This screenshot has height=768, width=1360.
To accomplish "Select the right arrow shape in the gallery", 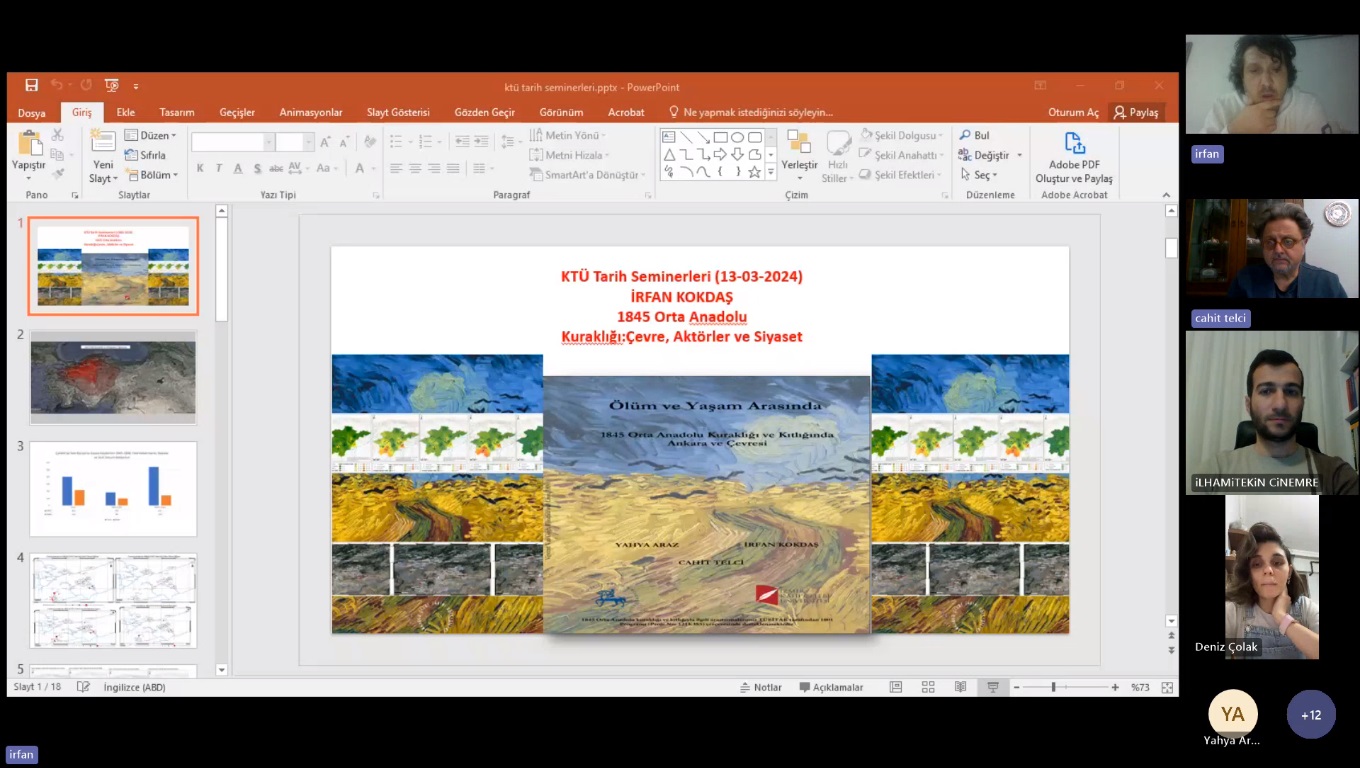I will [720, 154].
